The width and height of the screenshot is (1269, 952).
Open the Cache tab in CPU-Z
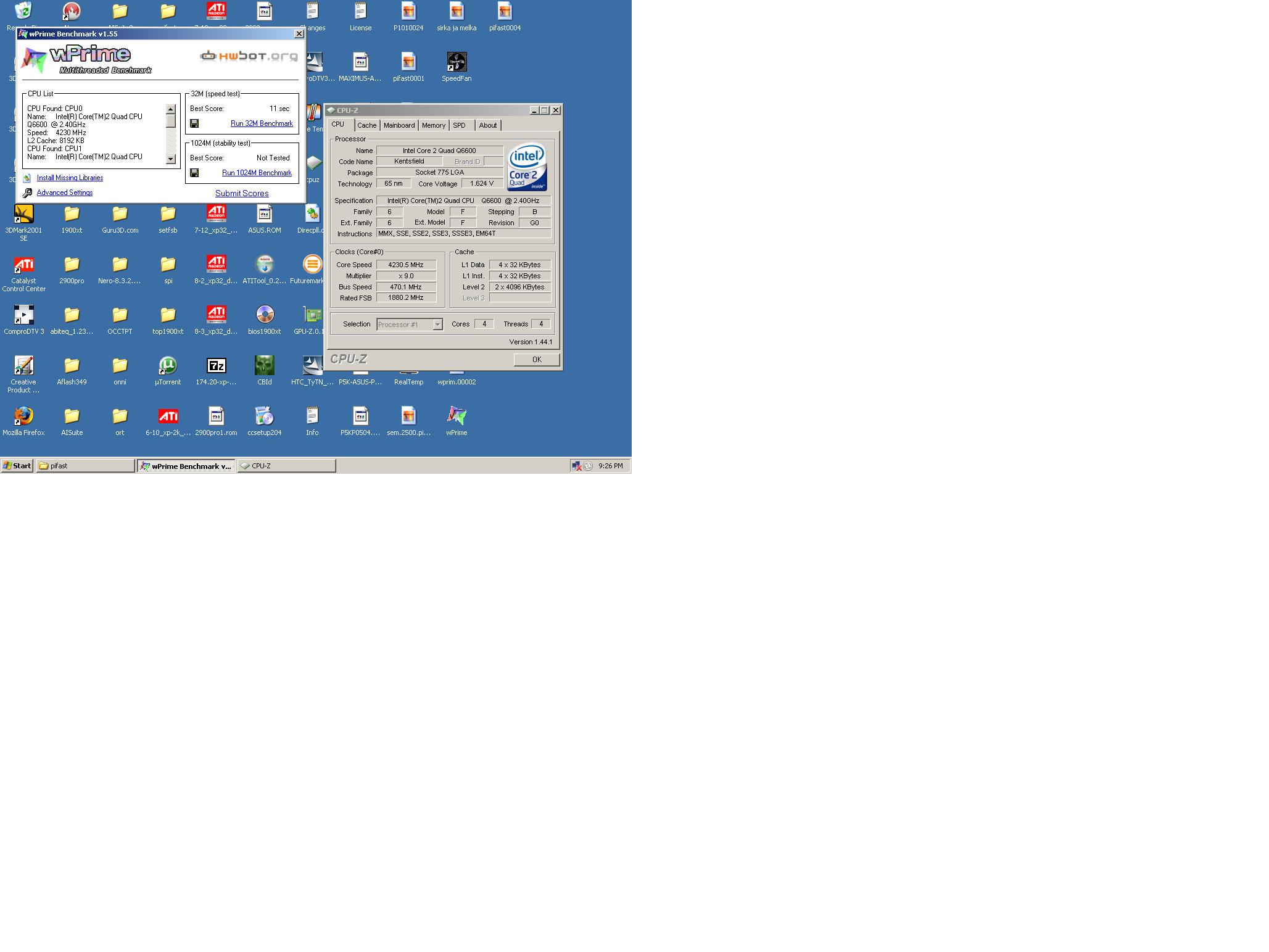coord(366,125)
